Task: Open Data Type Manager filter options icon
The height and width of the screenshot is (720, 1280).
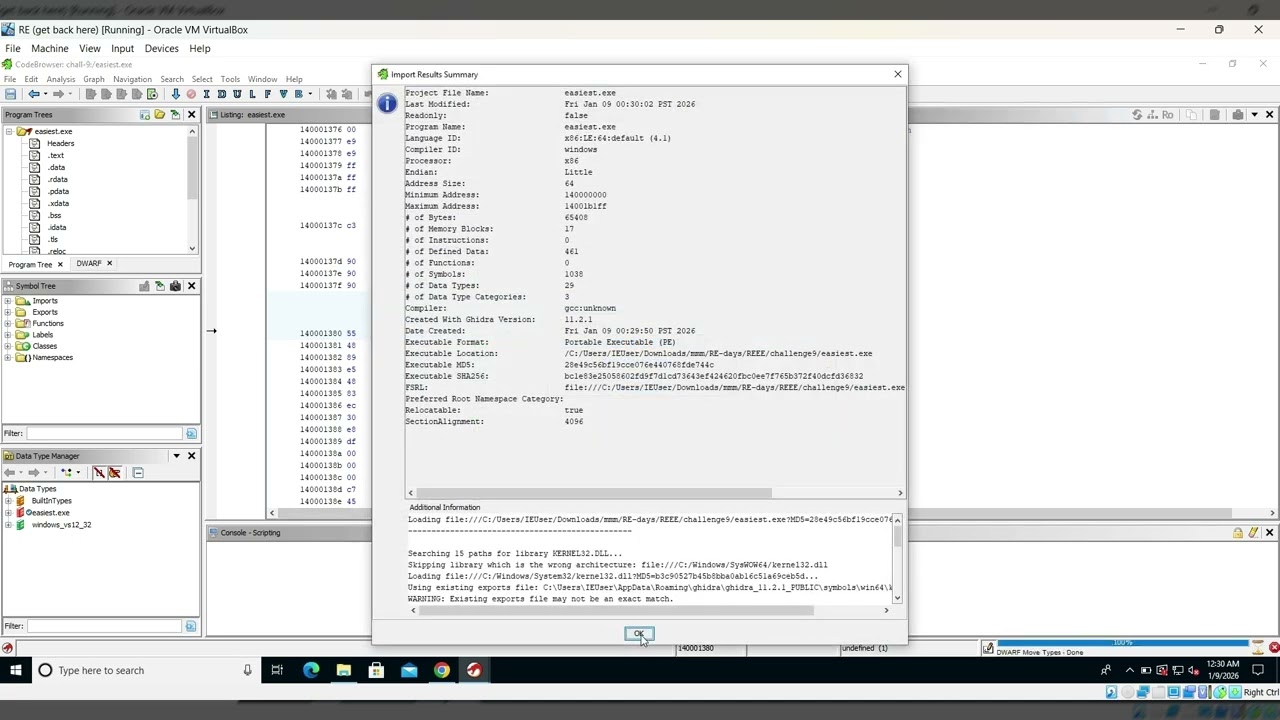Action: [x=191, y=626]
